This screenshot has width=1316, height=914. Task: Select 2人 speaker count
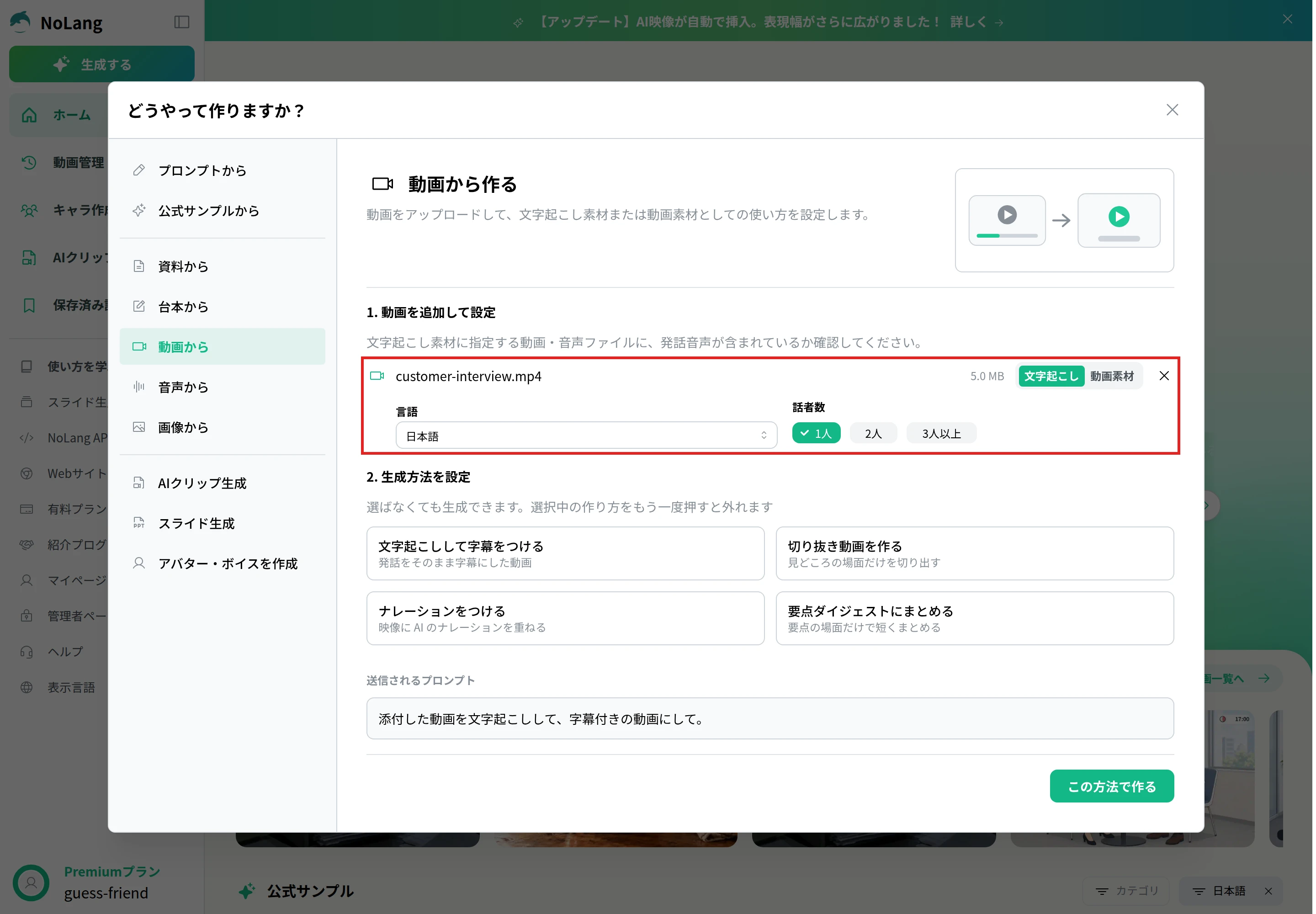(873, 434)
